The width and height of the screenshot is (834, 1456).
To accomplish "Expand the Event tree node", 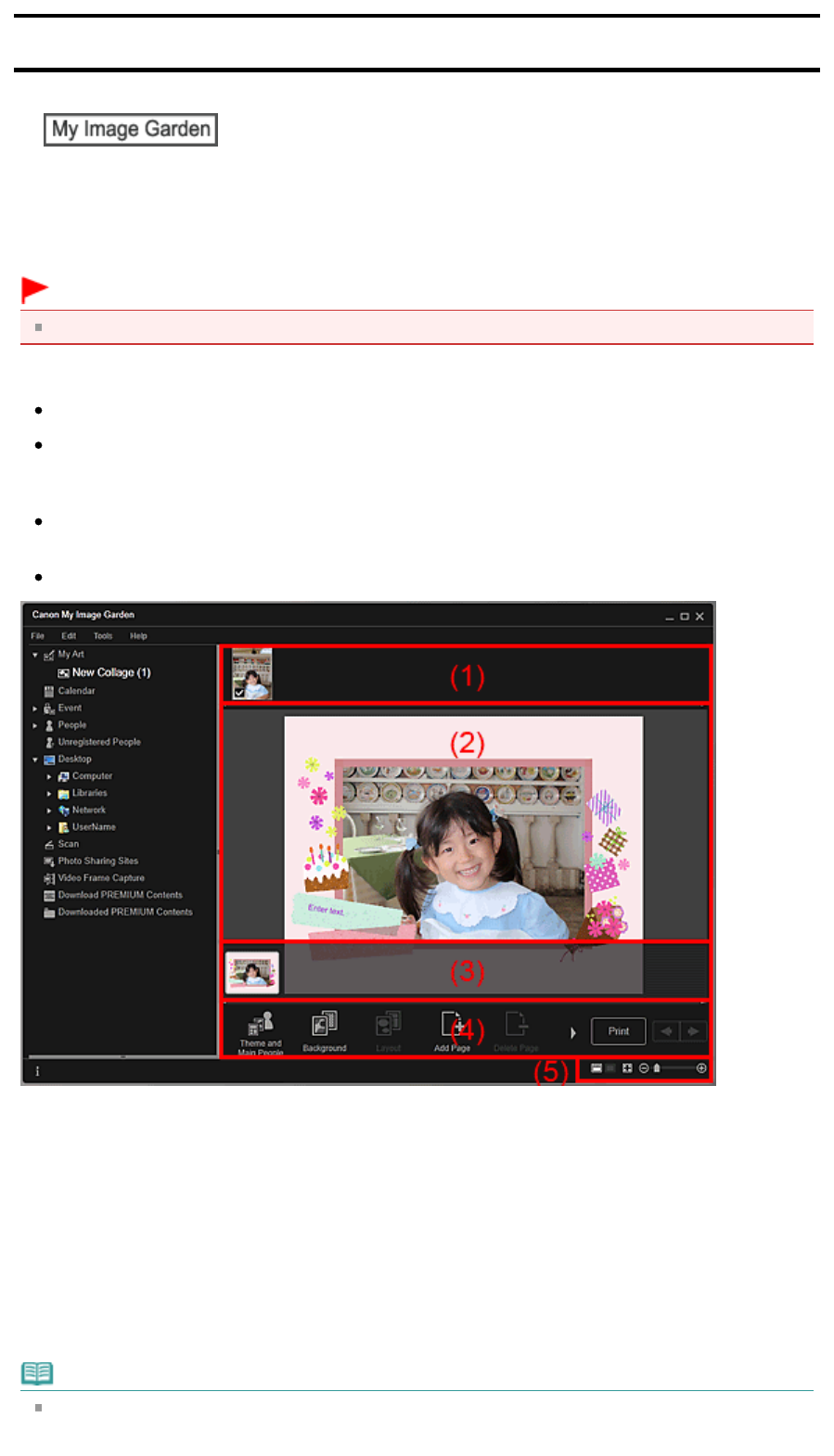I will [35, 709].
